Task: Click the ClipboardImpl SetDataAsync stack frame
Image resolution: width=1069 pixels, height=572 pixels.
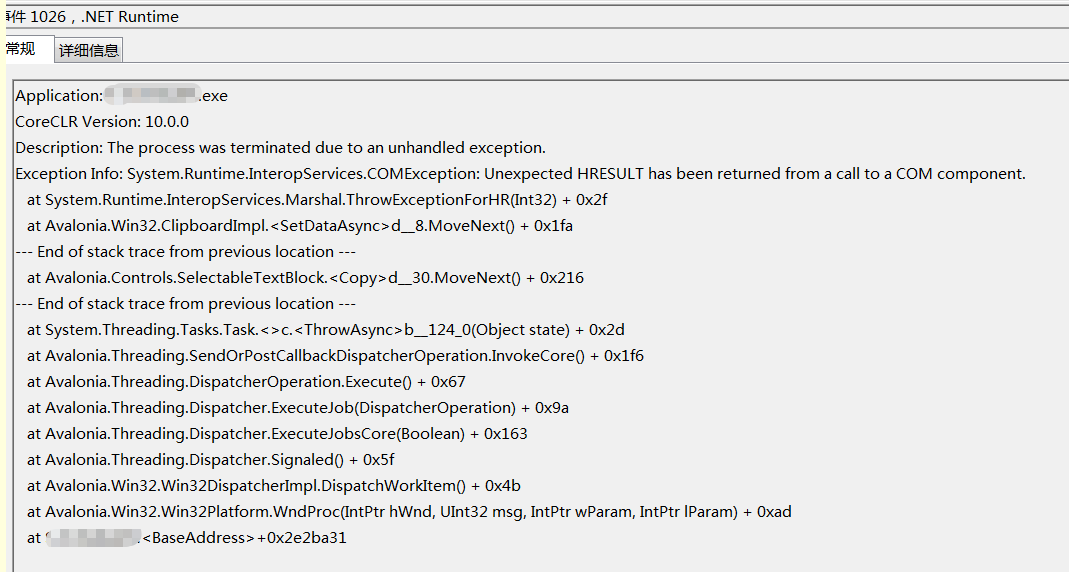Action: click(300, 226)
